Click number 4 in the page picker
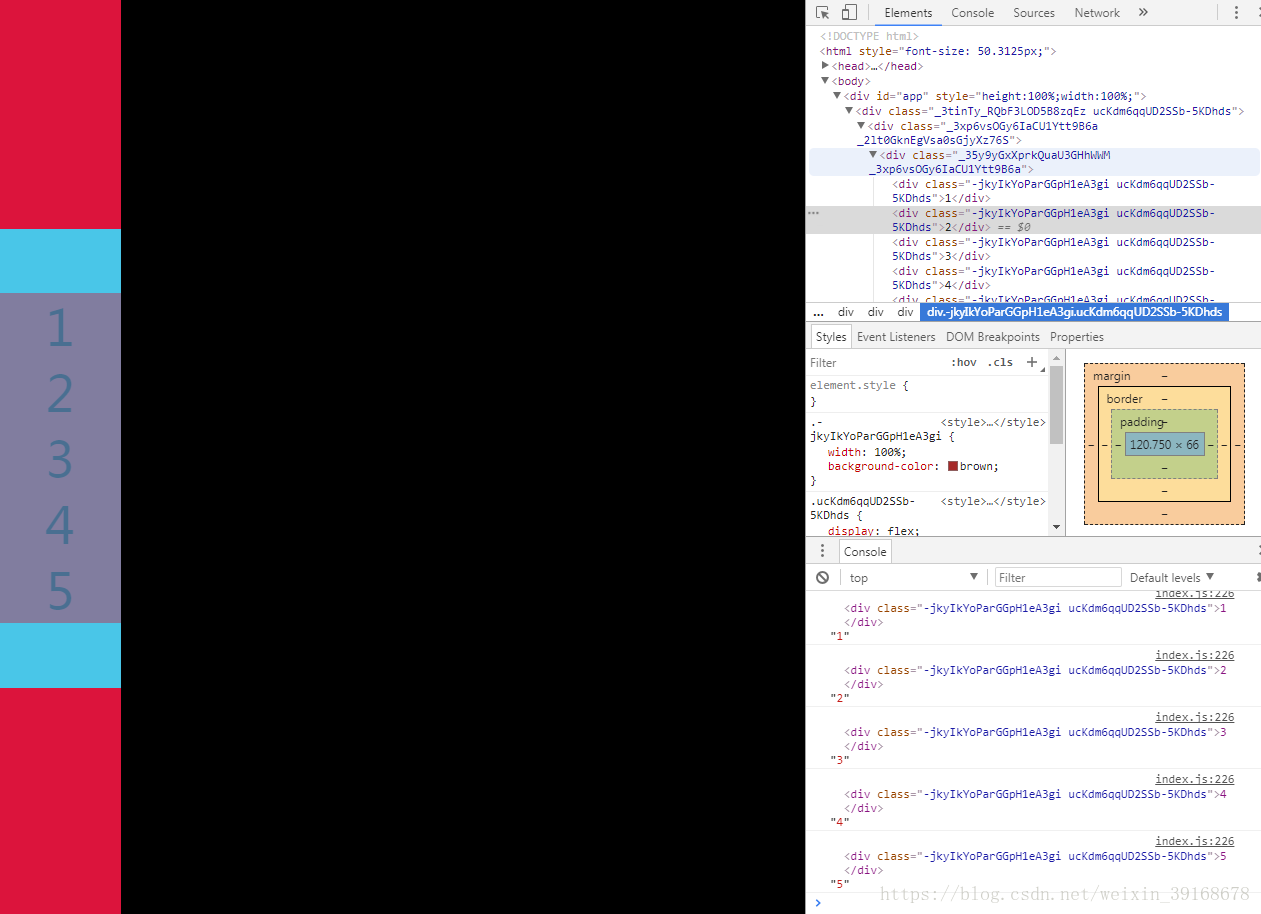Image resolution: width=1261 pixels, height=914 pixels. point(60,526)
